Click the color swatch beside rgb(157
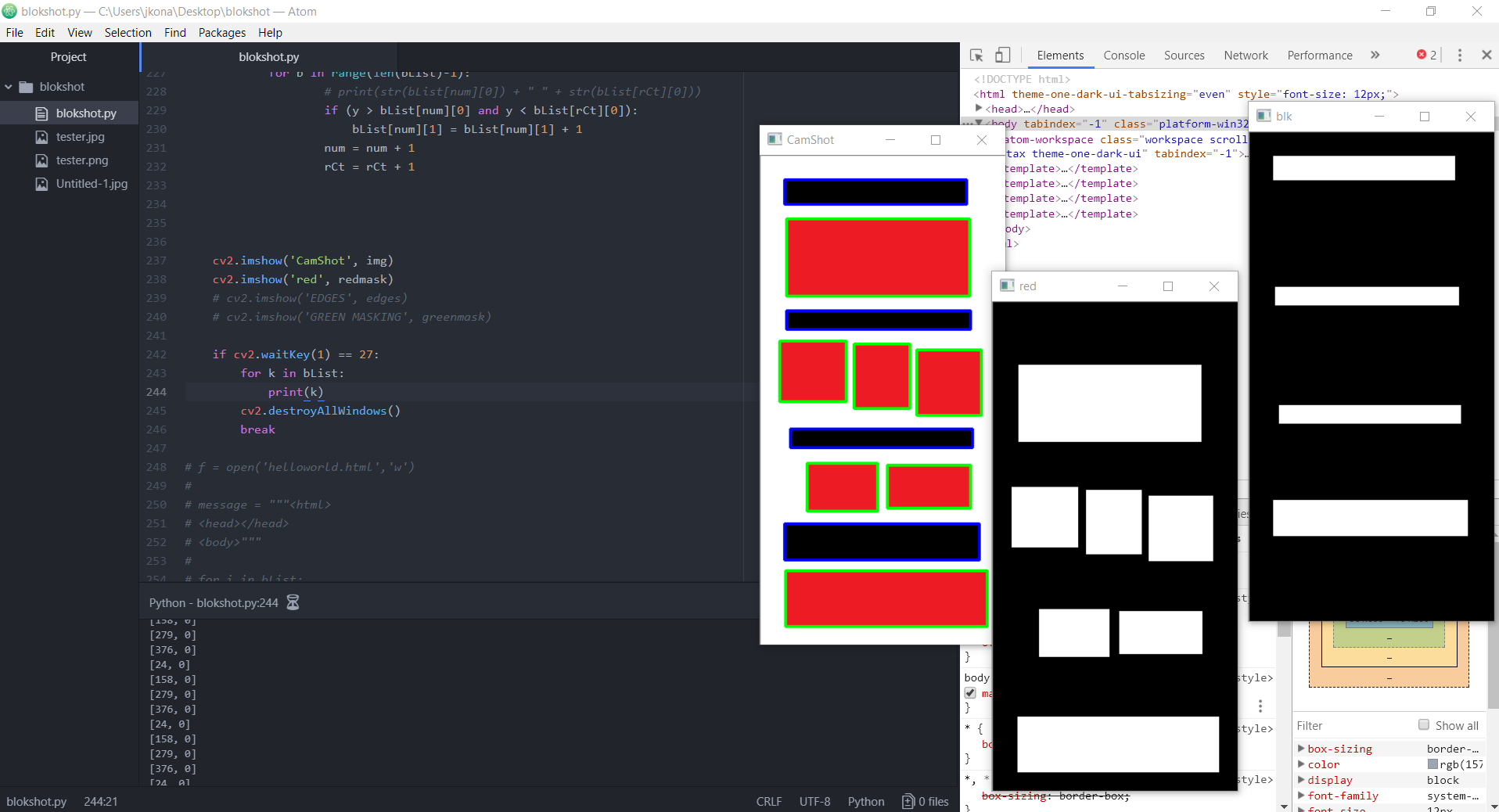The image size is (1499, 812). pos(1432,764)
